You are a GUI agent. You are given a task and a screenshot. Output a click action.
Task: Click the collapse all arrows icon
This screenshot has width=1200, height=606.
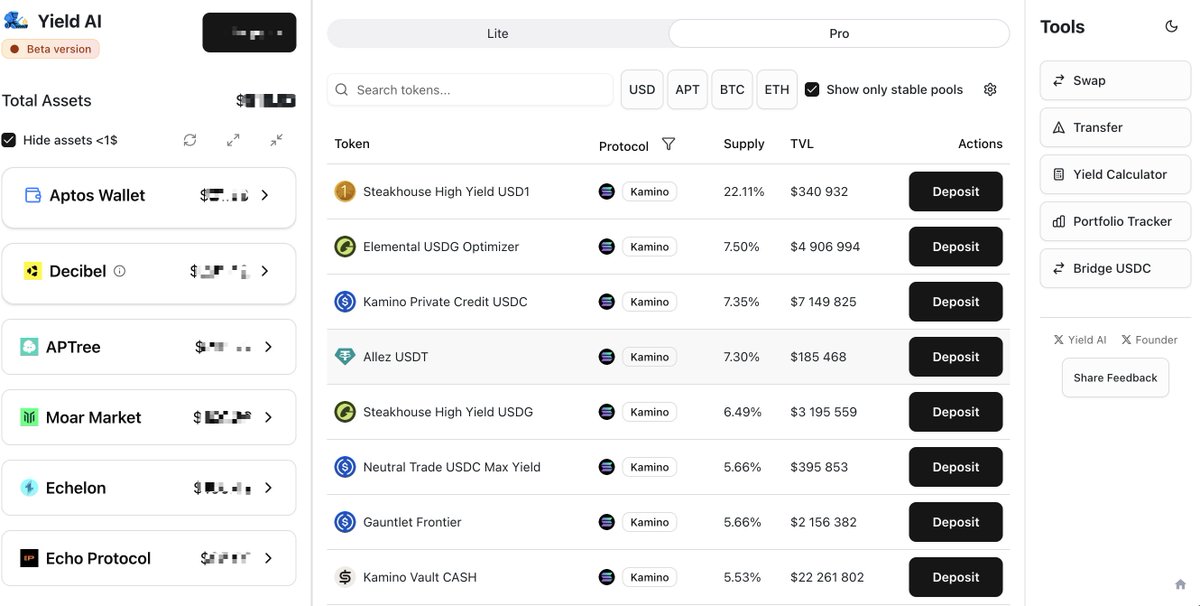[277, 140]
